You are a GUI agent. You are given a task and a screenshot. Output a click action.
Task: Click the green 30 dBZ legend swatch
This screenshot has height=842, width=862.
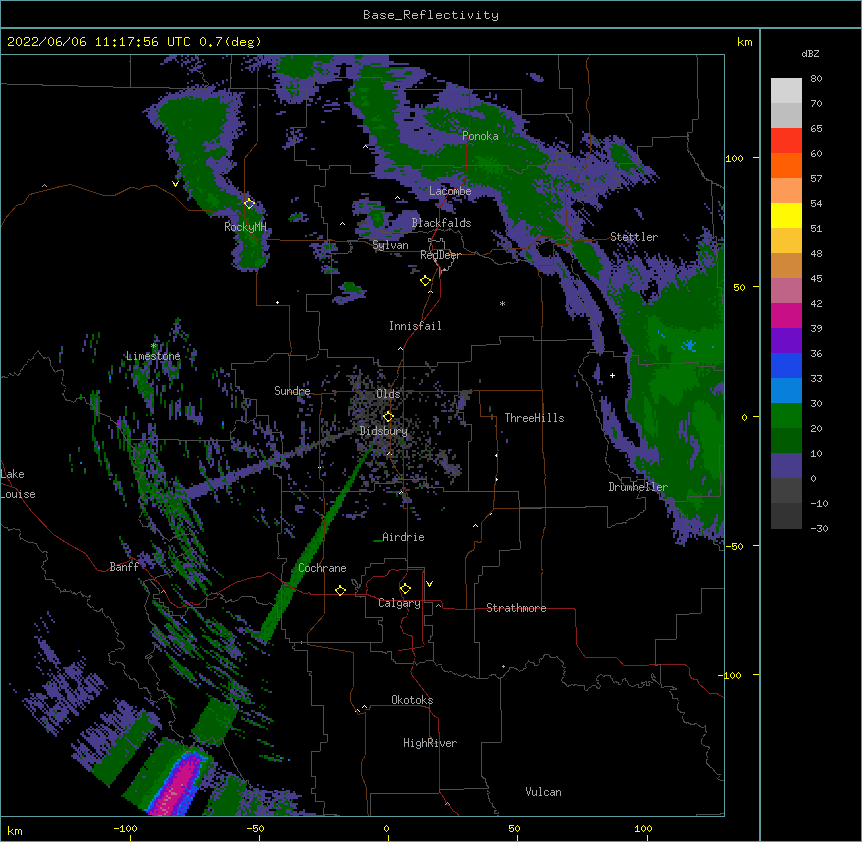(x=786, y=416)
